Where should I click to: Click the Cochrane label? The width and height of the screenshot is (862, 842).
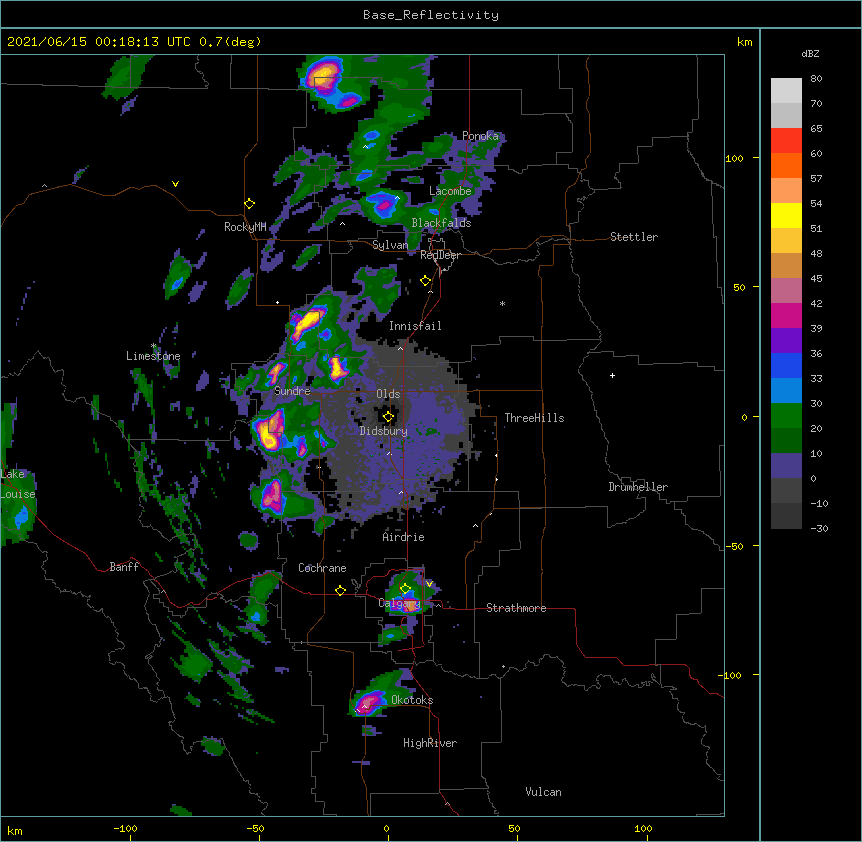(x=322, y=568)
